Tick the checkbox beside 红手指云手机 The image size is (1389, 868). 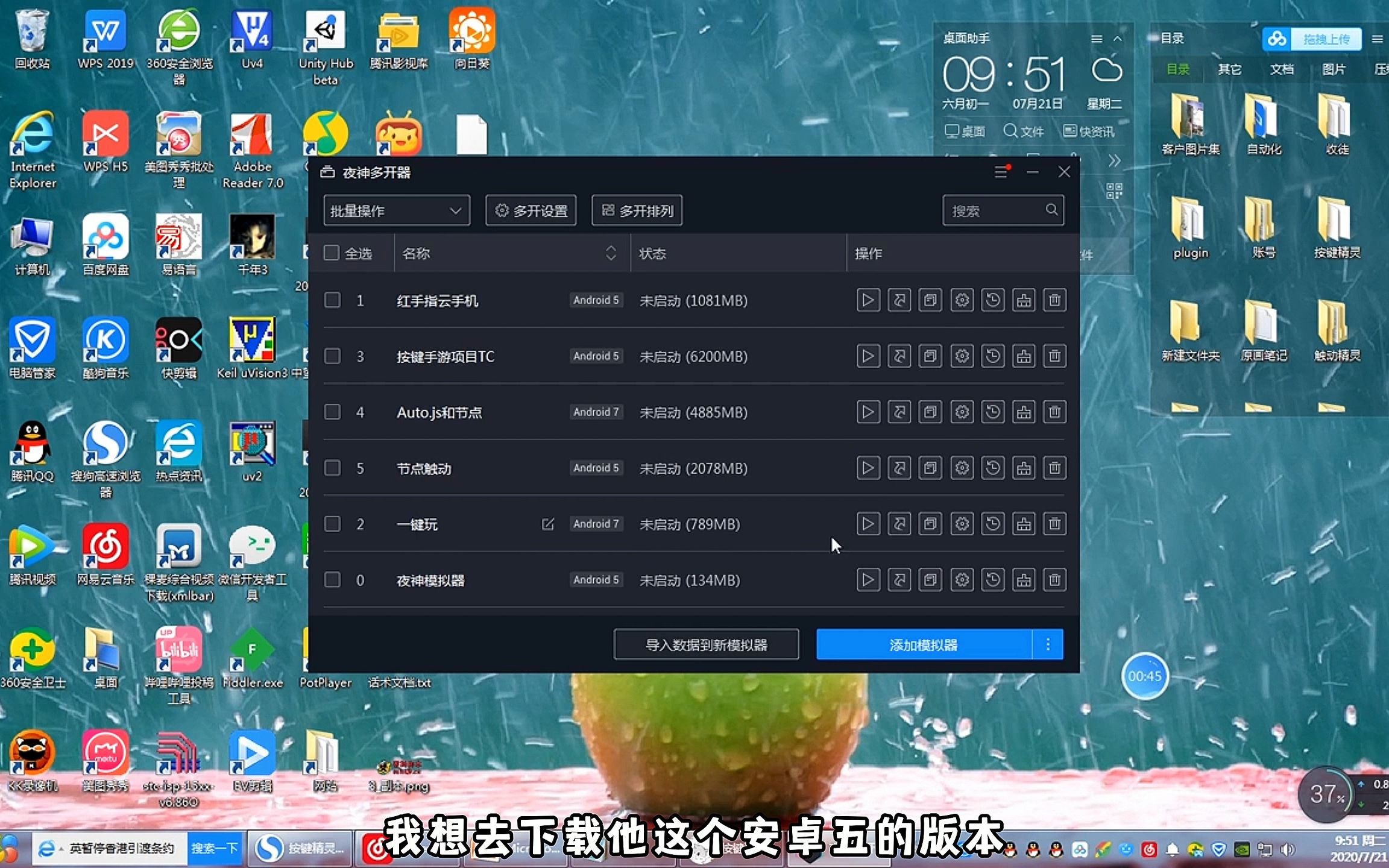click(x=332, y=300)
